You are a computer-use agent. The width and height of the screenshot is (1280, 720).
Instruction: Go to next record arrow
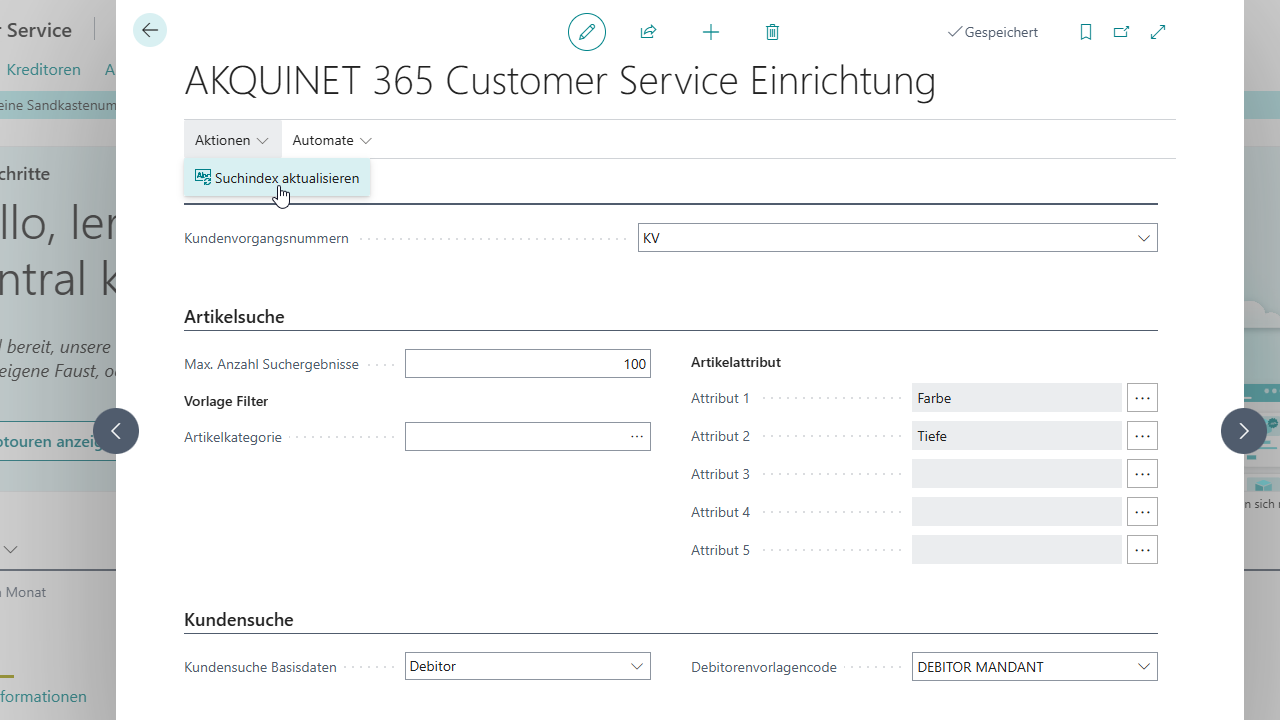click(1244, 431)
